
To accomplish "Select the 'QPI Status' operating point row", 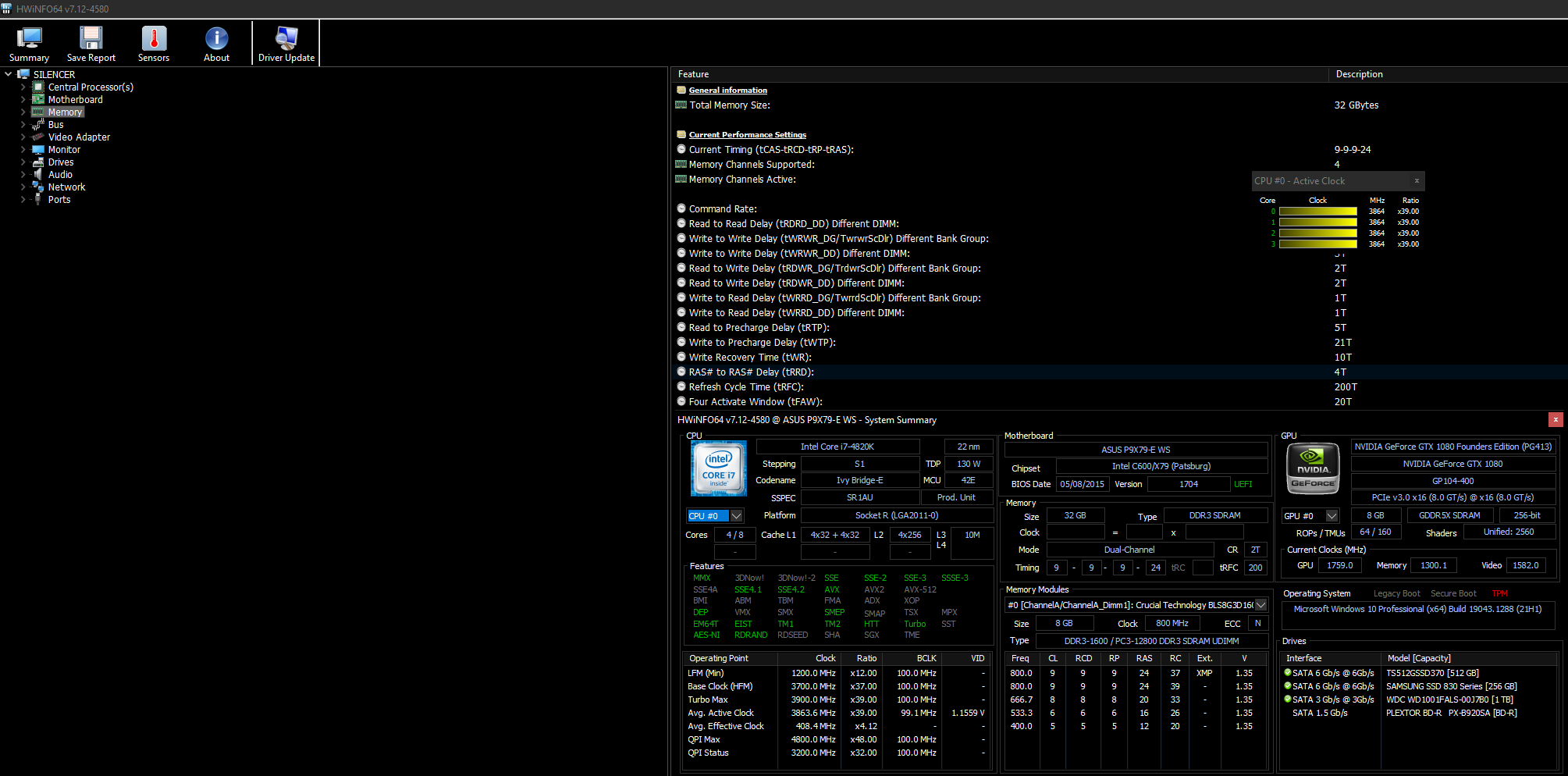I will tap(837, 753).
